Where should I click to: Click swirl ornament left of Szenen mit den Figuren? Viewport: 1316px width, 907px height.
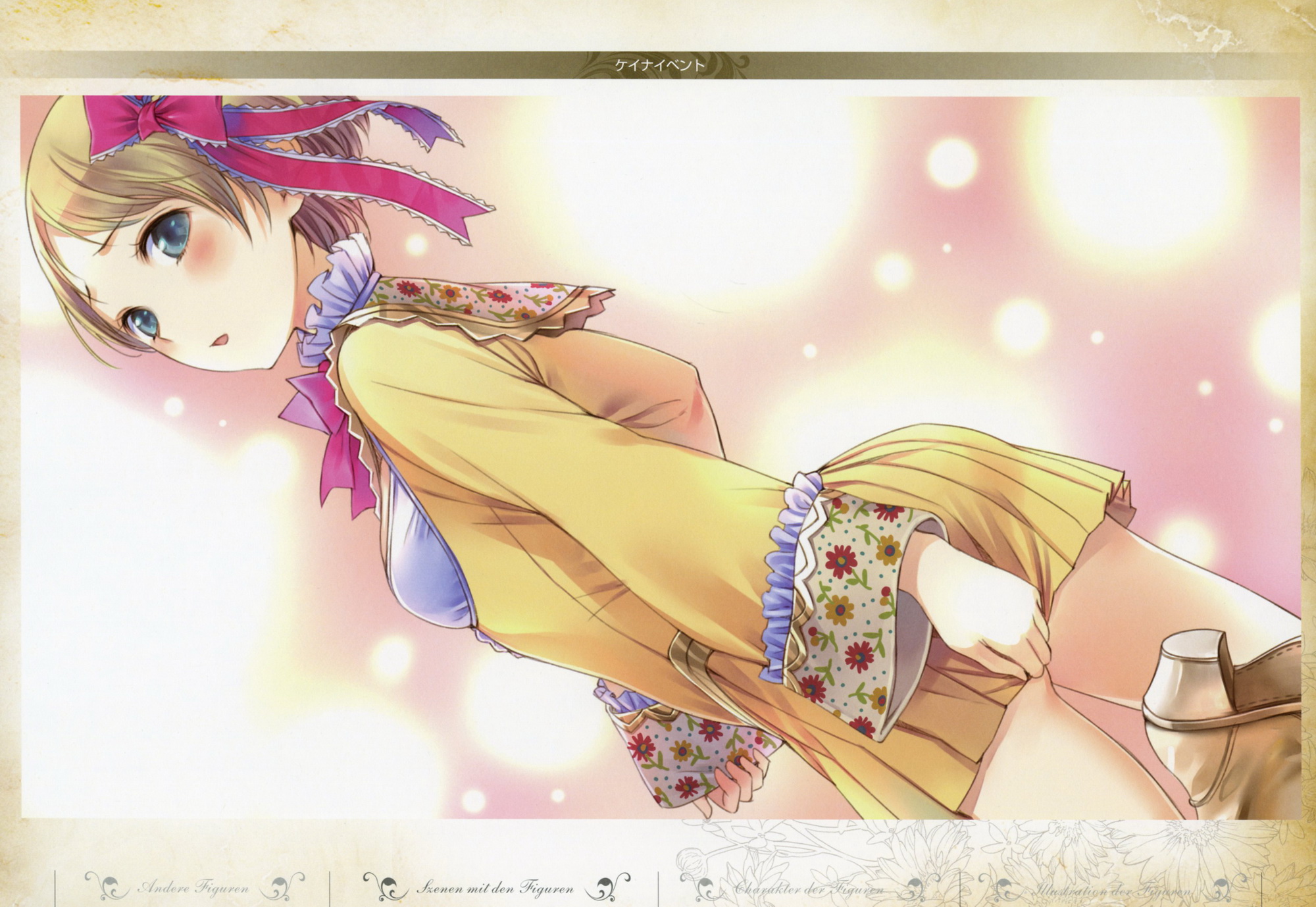(385, 886)
